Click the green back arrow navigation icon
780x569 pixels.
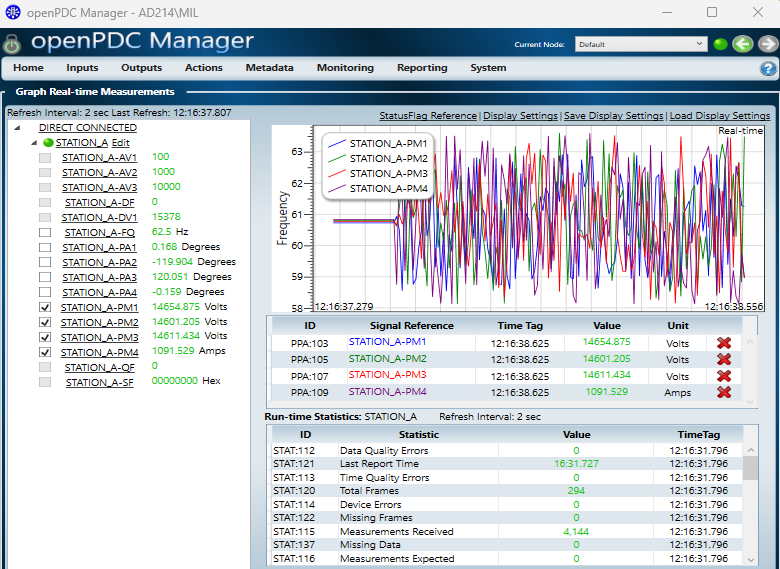pyautogui.click(x=742, y=44)
